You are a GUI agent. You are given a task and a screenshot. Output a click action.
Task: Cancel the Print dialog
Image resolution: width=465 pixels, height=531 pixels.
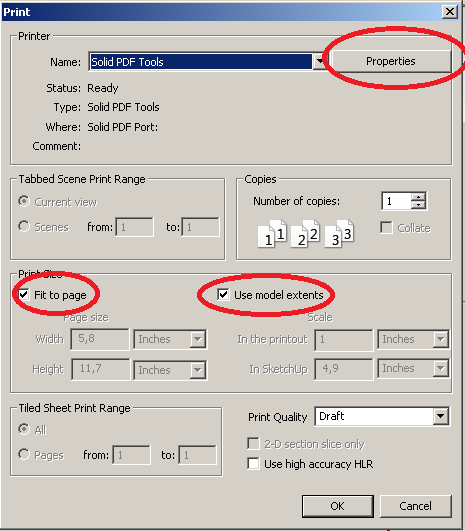[x=416, y=506]
